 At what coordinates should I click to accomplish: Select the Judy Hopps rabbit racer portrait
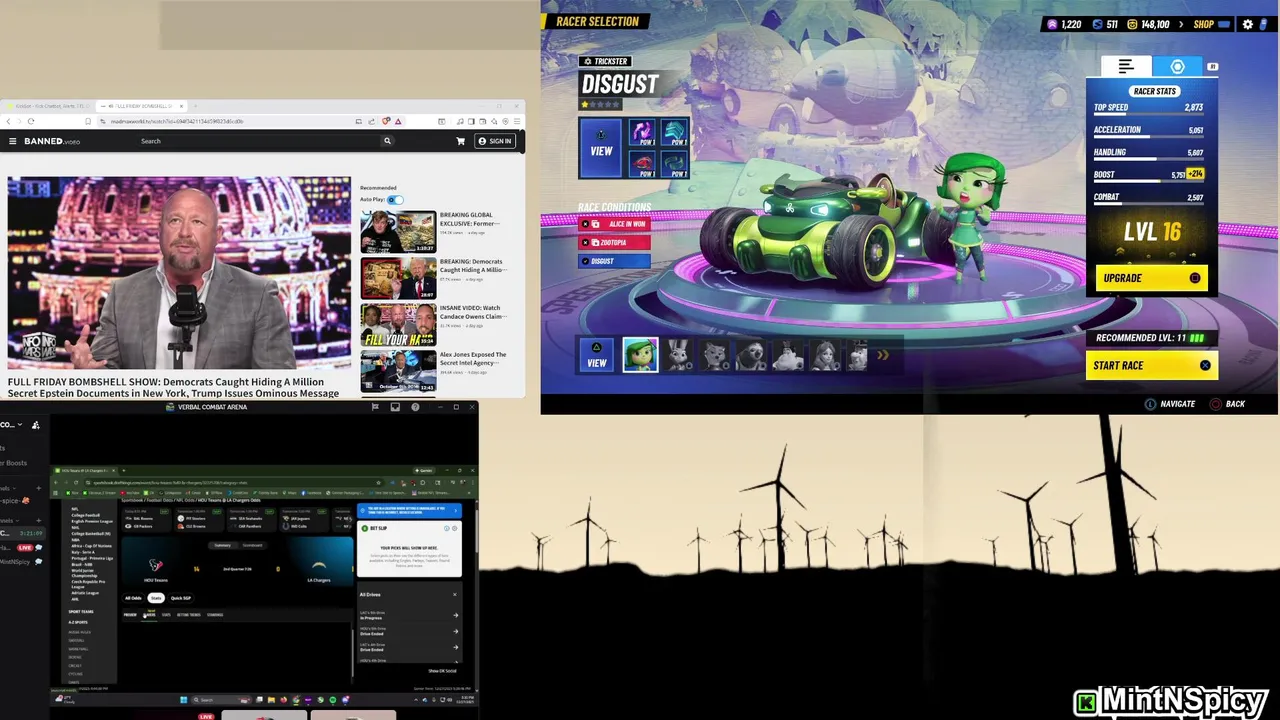click(678, 355)
